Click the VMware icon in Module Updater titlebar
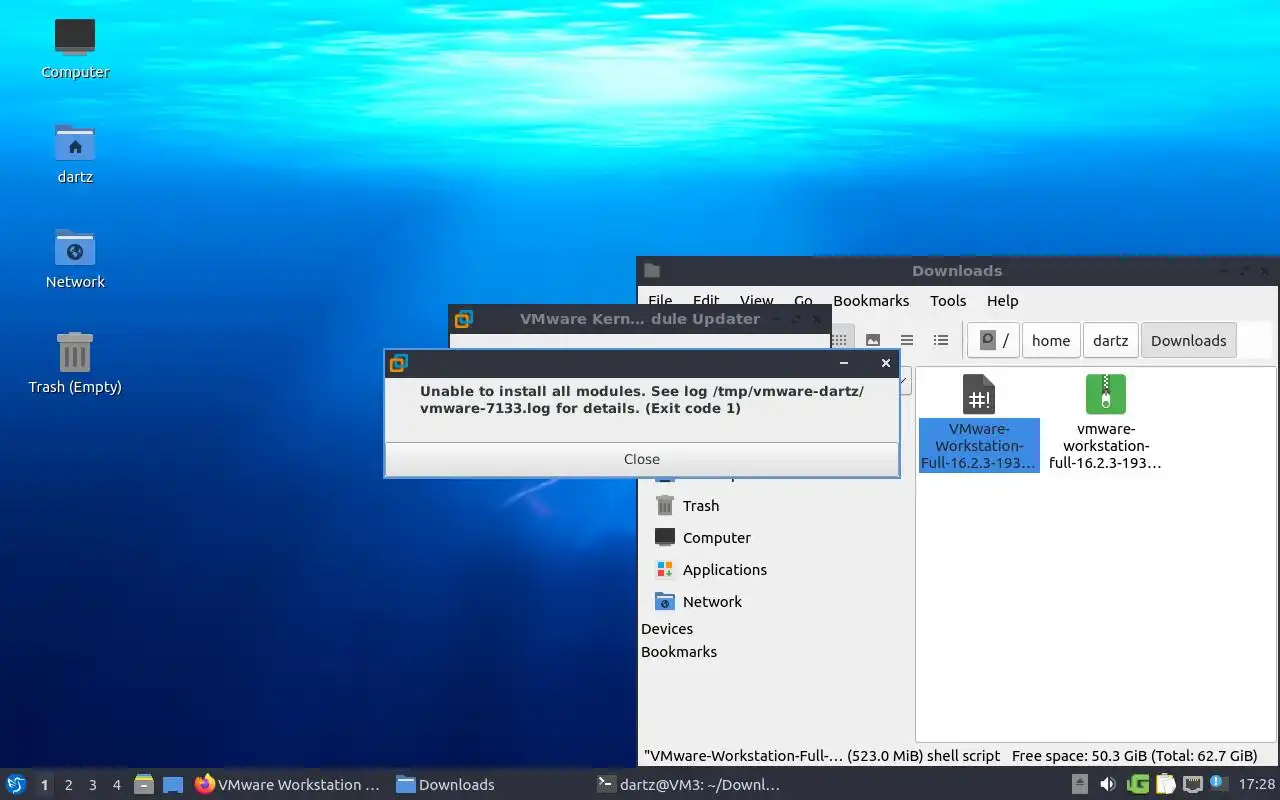The image size is (1280, 800). 463,319
